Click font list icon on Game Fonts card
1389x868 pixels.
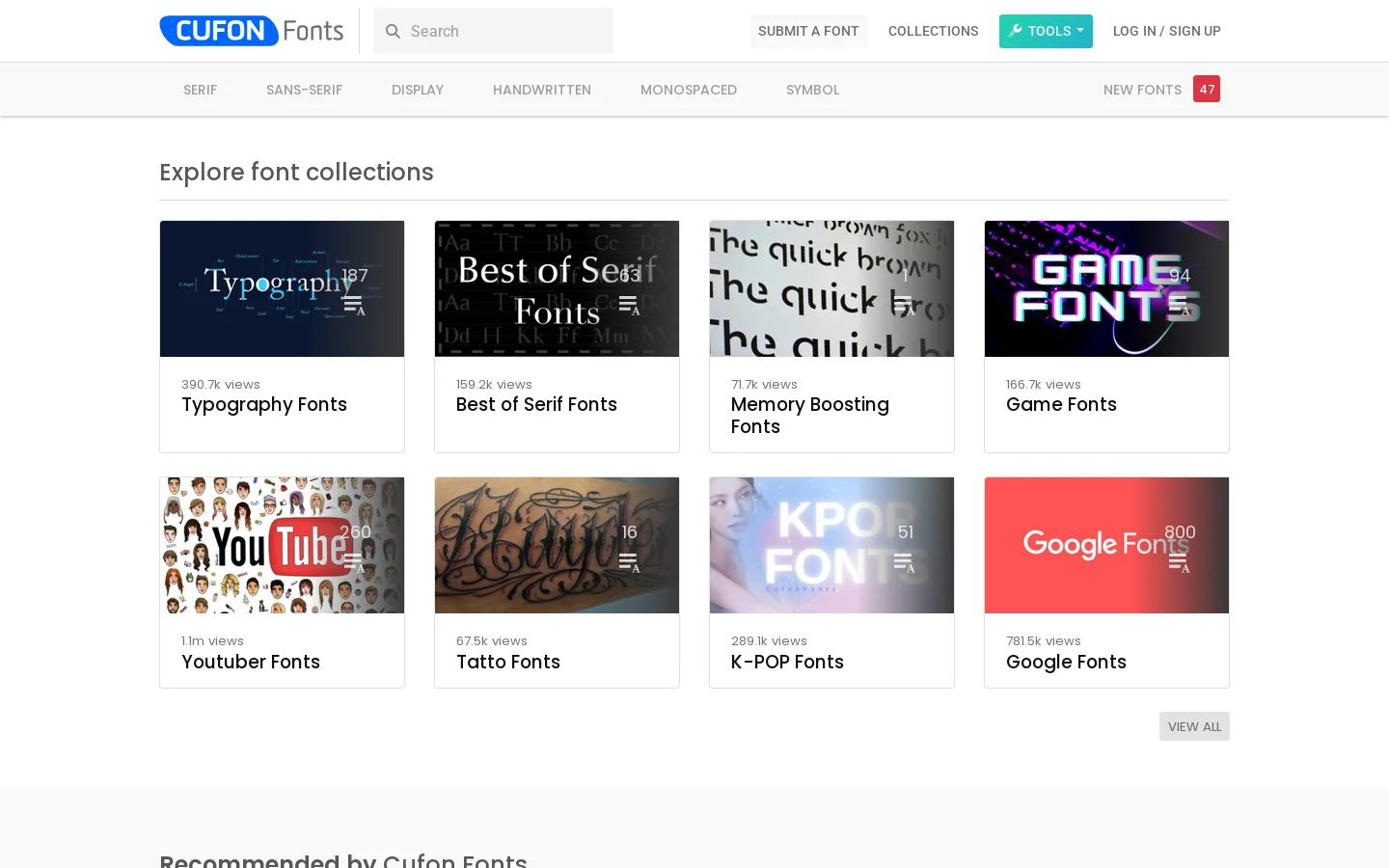click(1179, 306)
